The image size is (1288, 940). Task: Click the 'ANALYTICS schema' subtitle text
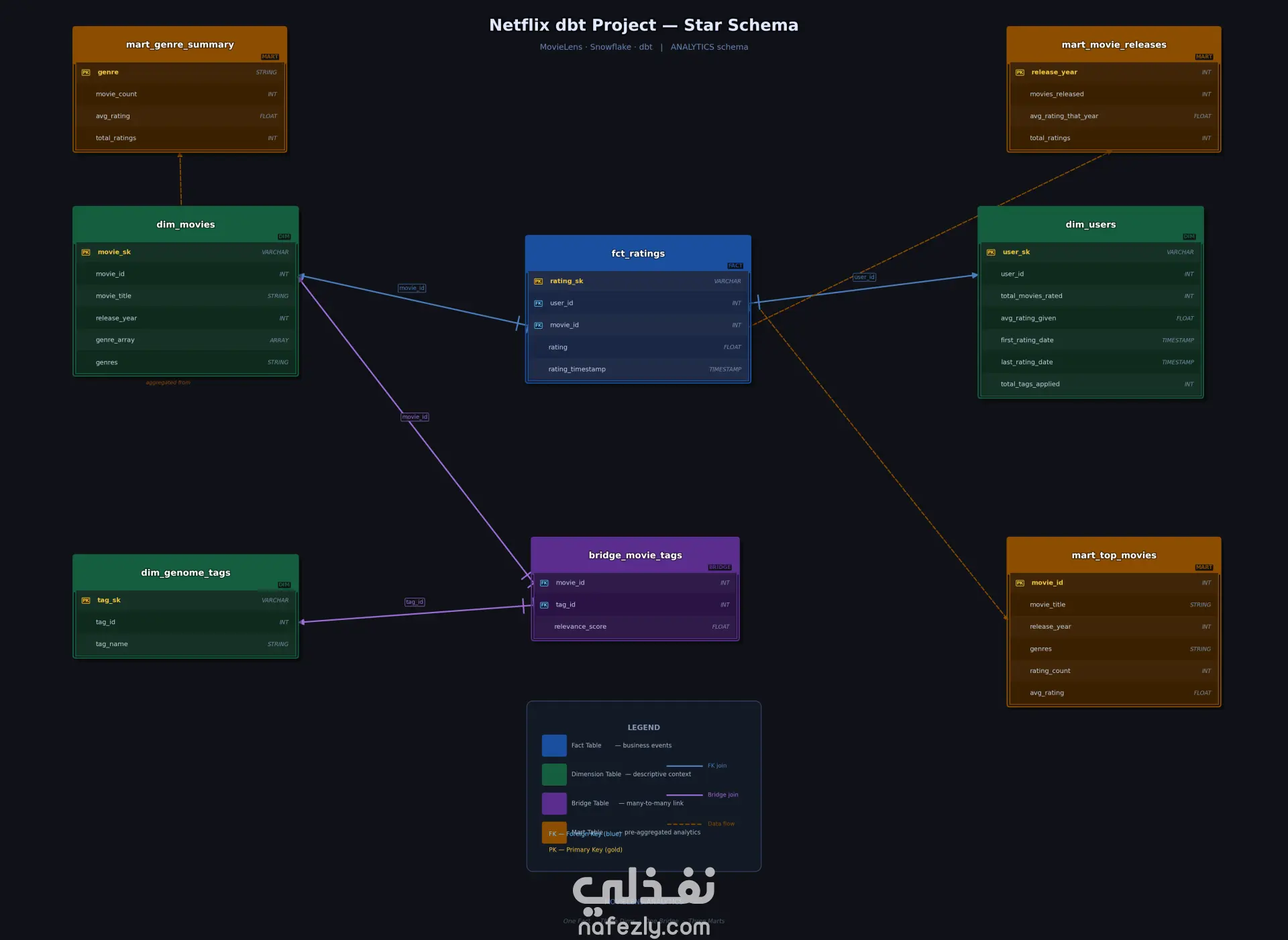[x=709, y=47]
